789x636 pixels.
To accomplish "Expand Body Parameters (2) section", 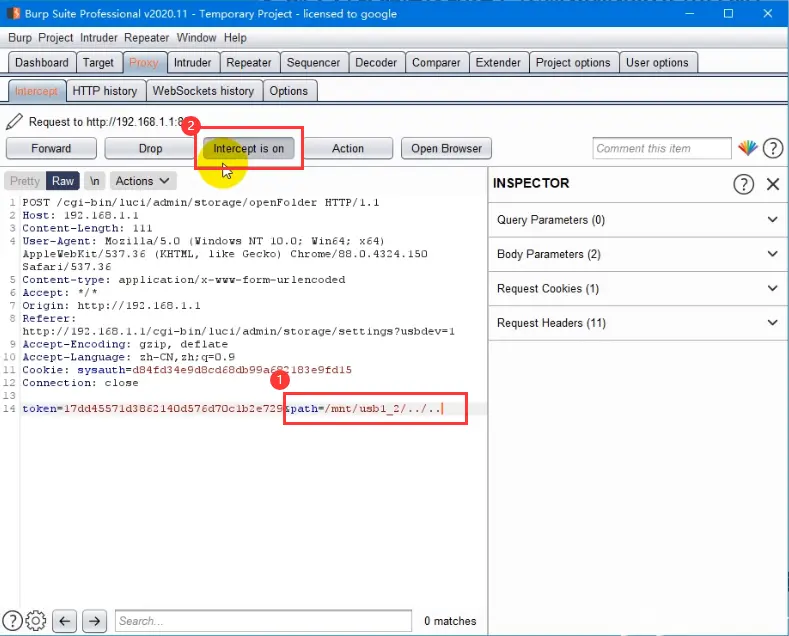I will (638, 254).
